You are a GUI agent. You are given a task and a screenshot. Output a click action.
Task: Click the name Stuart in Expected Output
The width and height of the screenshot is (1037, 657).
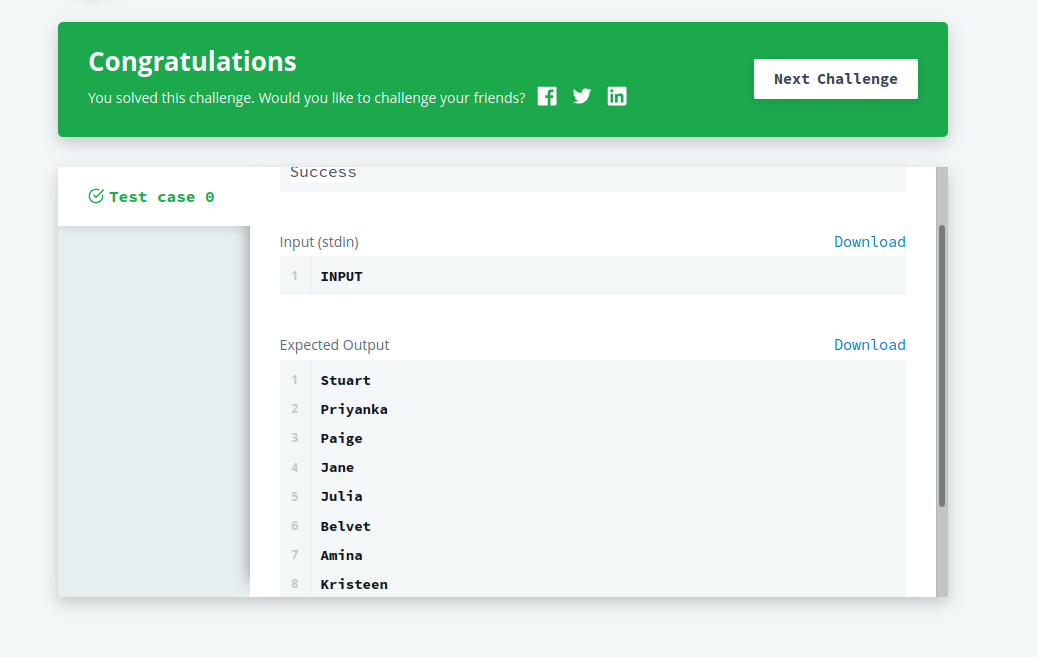(x=345, y=380)
